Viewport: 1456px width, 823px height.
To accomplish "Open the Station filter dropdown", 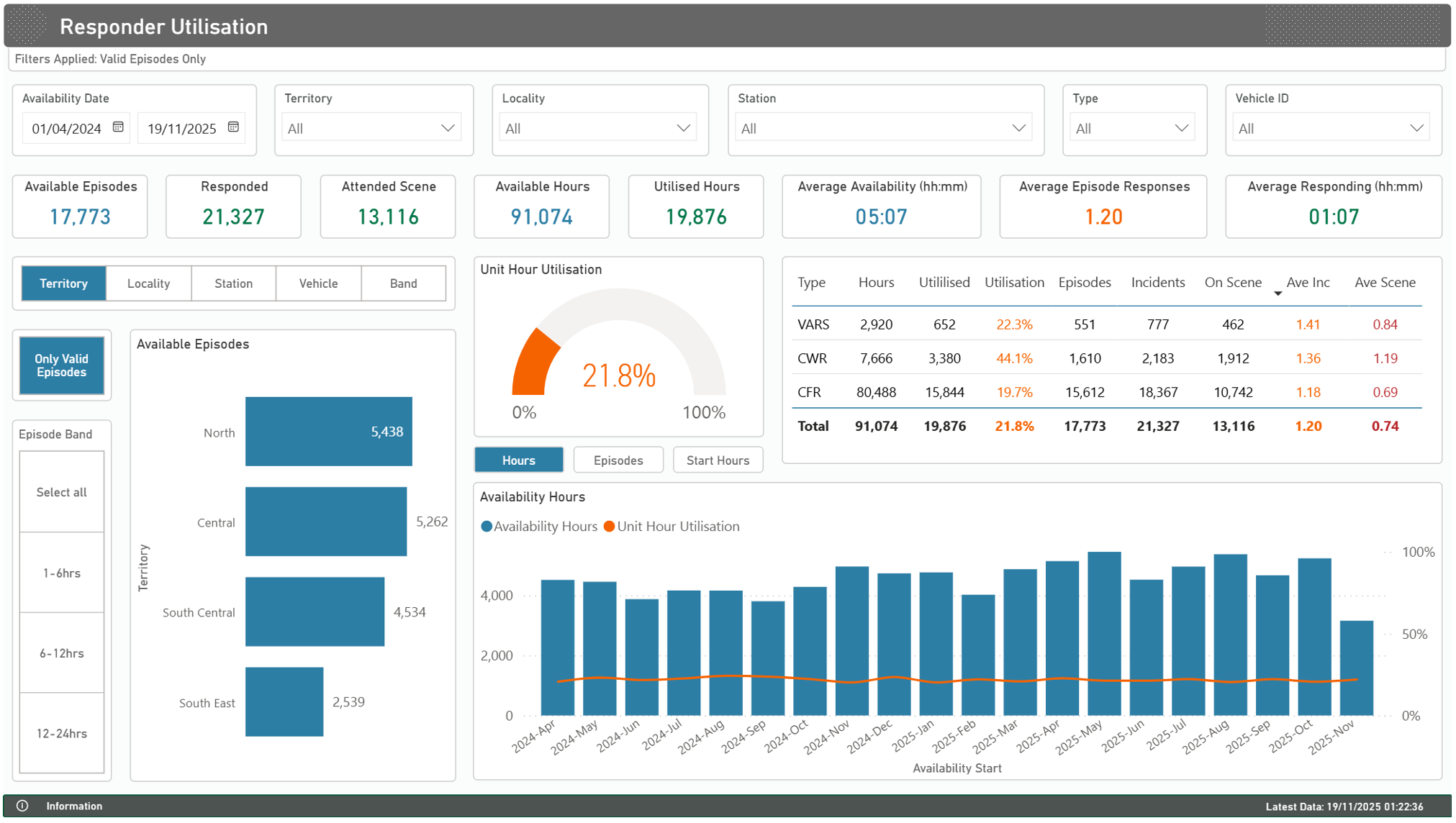I will tap(1018, 127).
